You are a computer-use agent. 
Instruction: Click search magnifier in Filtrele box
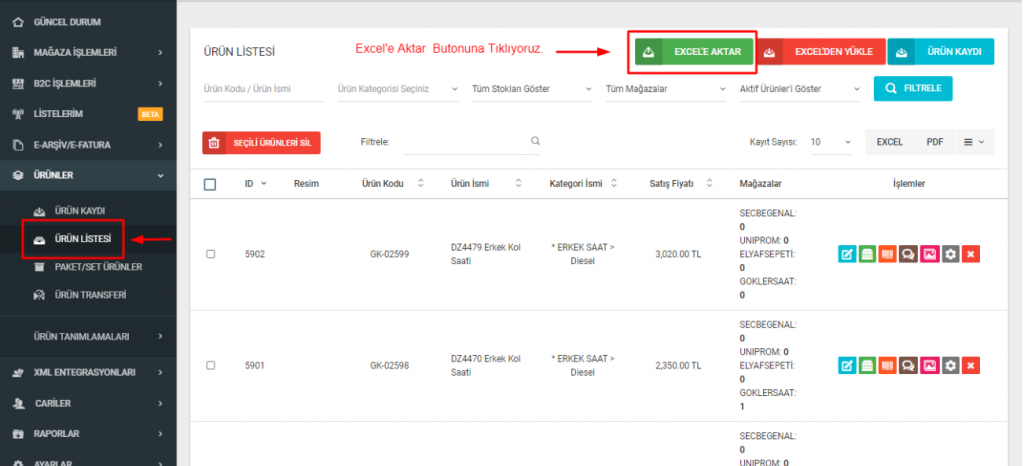(x=535, y=142)
